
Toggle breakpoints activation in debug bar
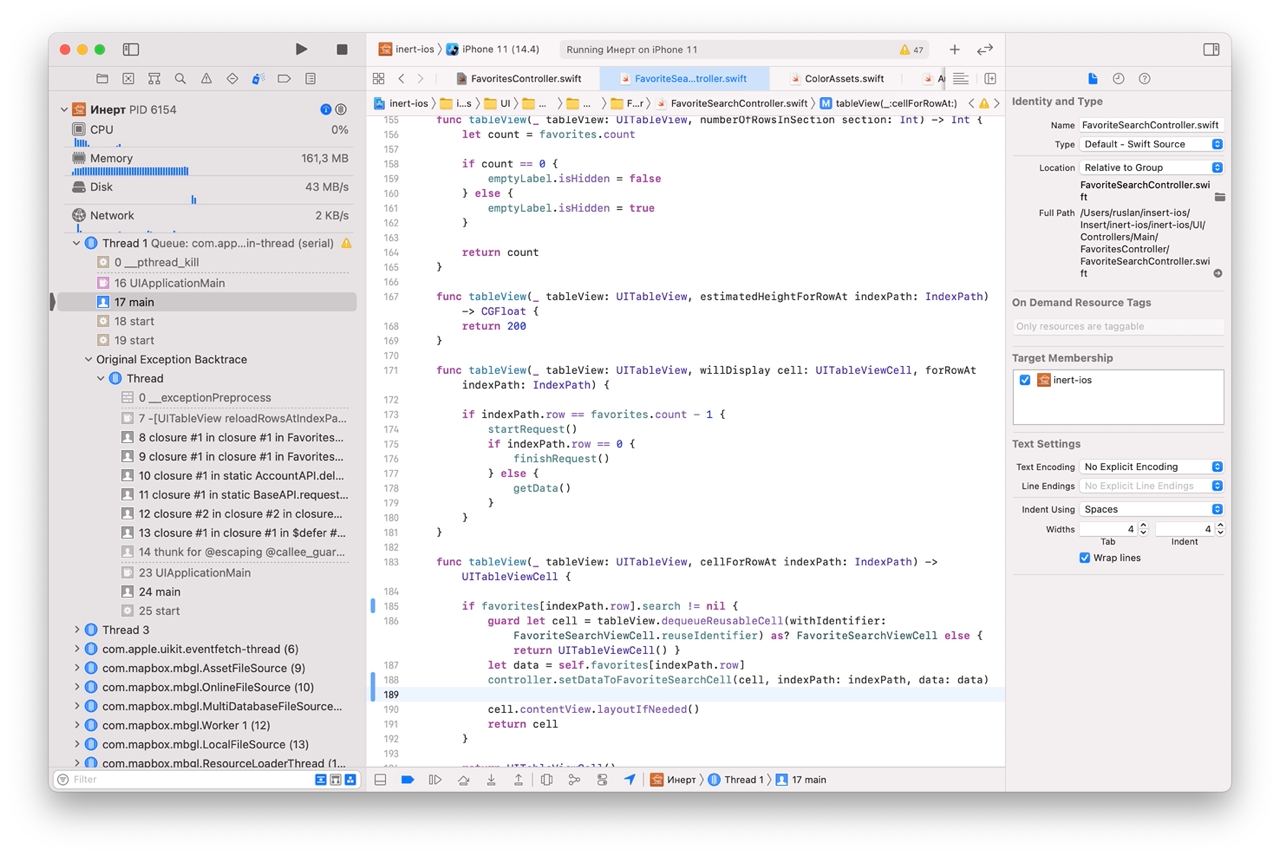point(407,780)
